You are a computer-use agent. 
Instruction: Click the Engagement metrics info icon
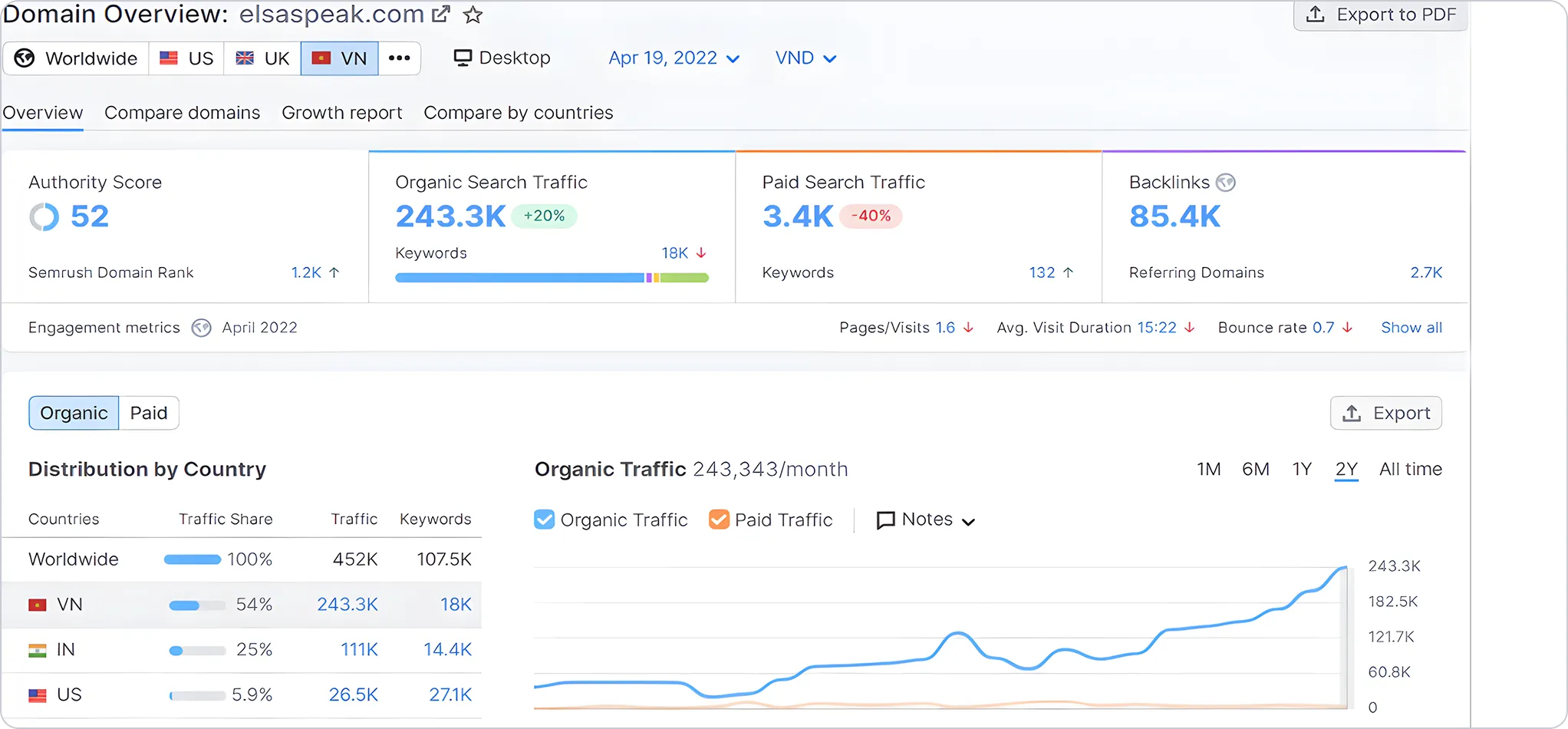pyautogui.click(x=202, y=328)
